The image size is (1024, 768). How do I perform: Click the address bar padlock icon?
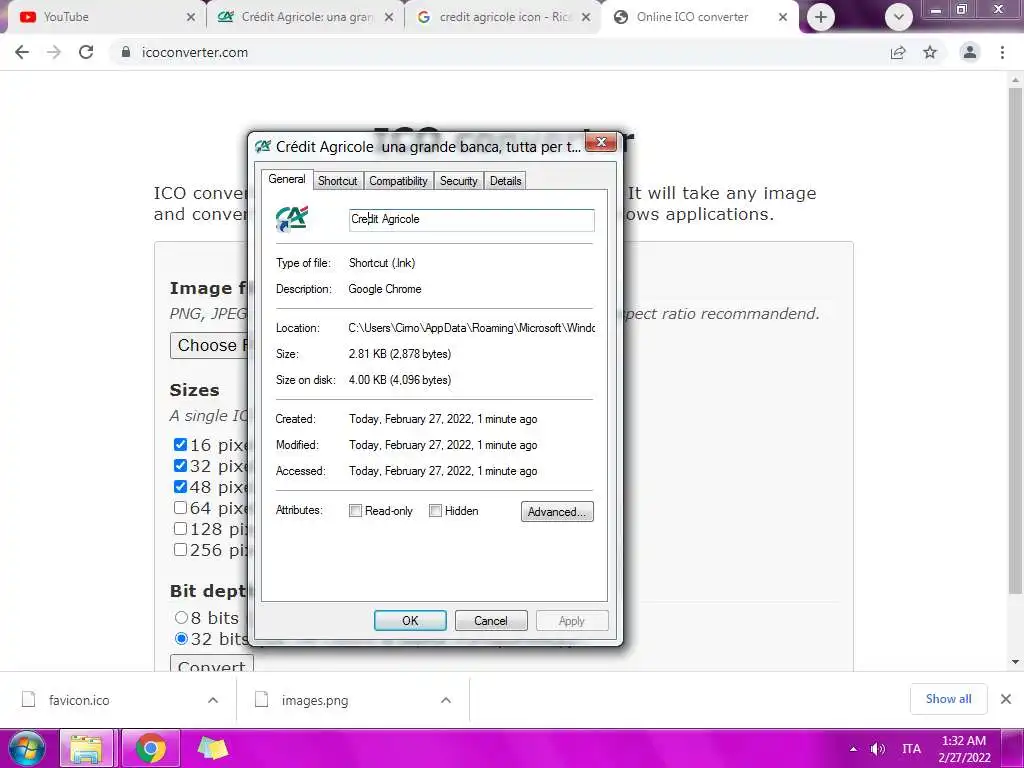125,52
